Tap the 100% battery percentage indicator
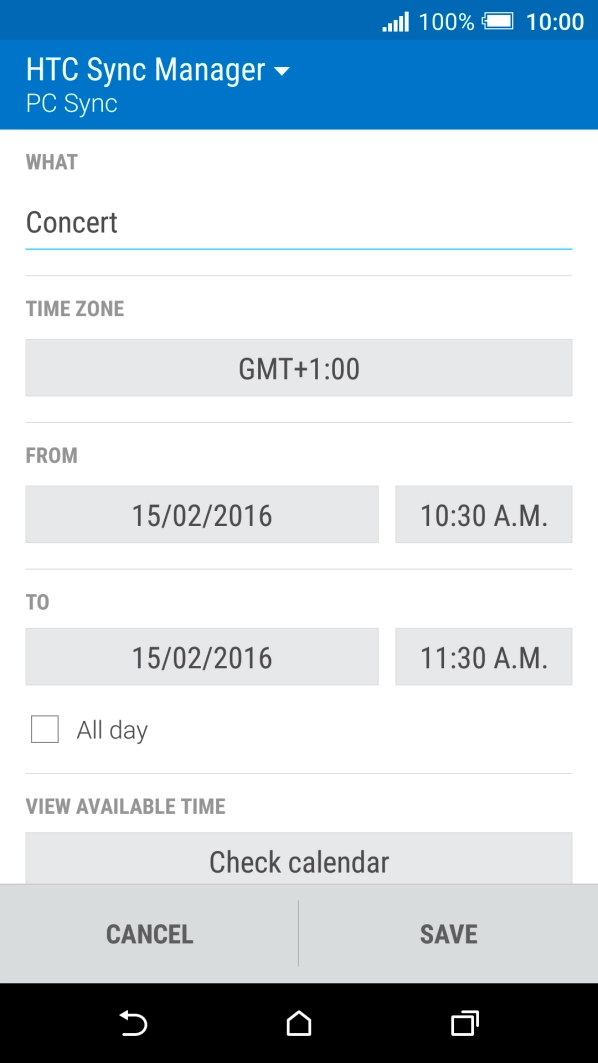The height and width of the screenshot is (1063, 598). point(446,22)
